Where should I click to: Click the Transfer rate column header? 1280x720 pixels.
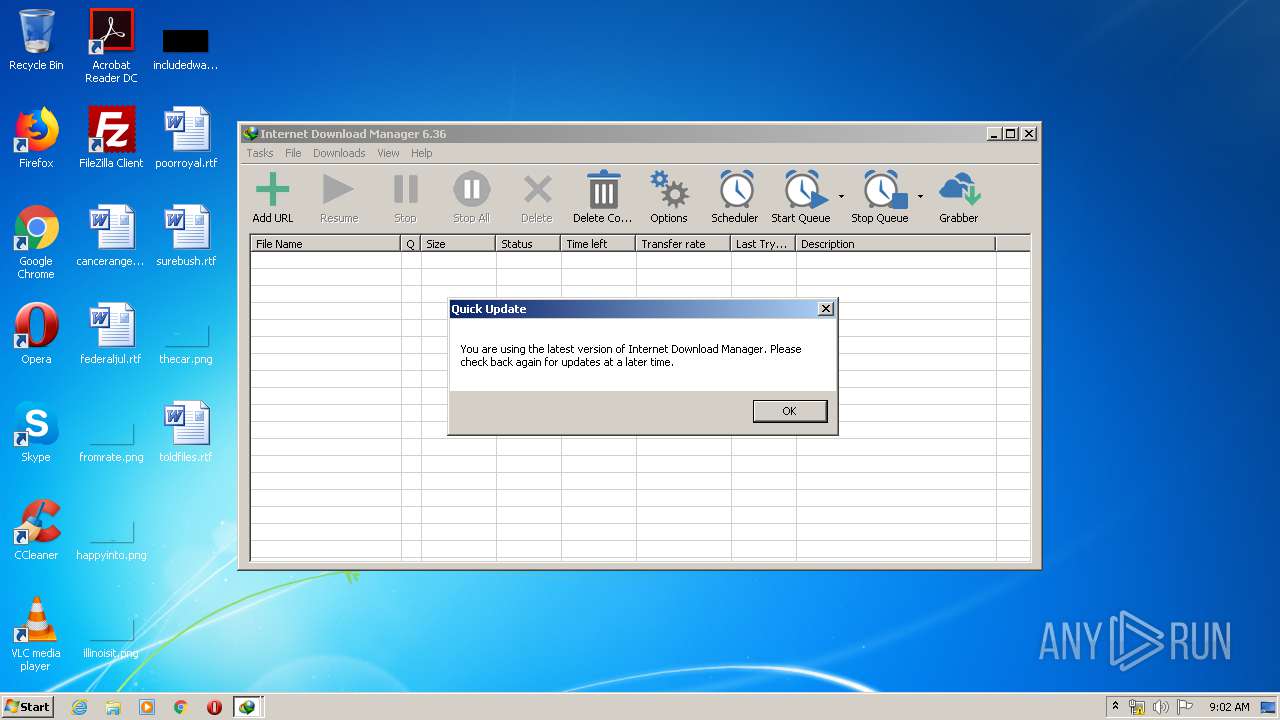click(683, 244)
